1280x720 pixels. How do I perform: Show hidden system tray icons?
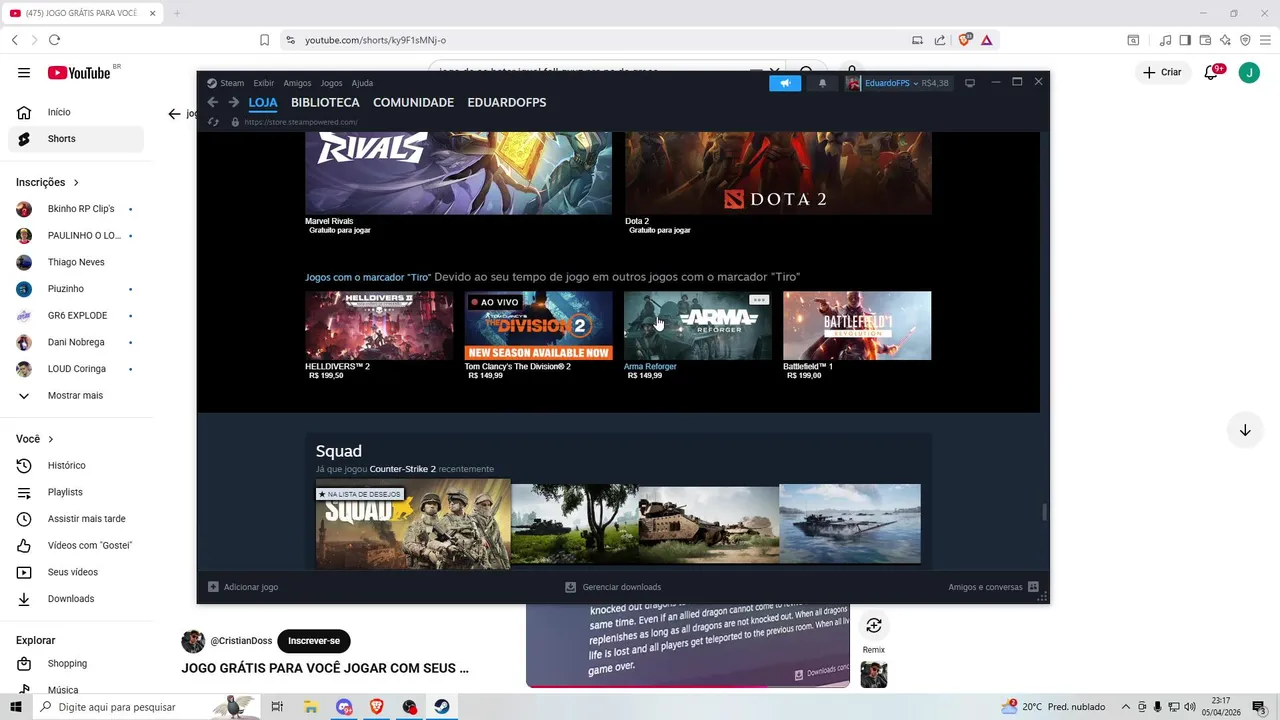coord(1126,707)
